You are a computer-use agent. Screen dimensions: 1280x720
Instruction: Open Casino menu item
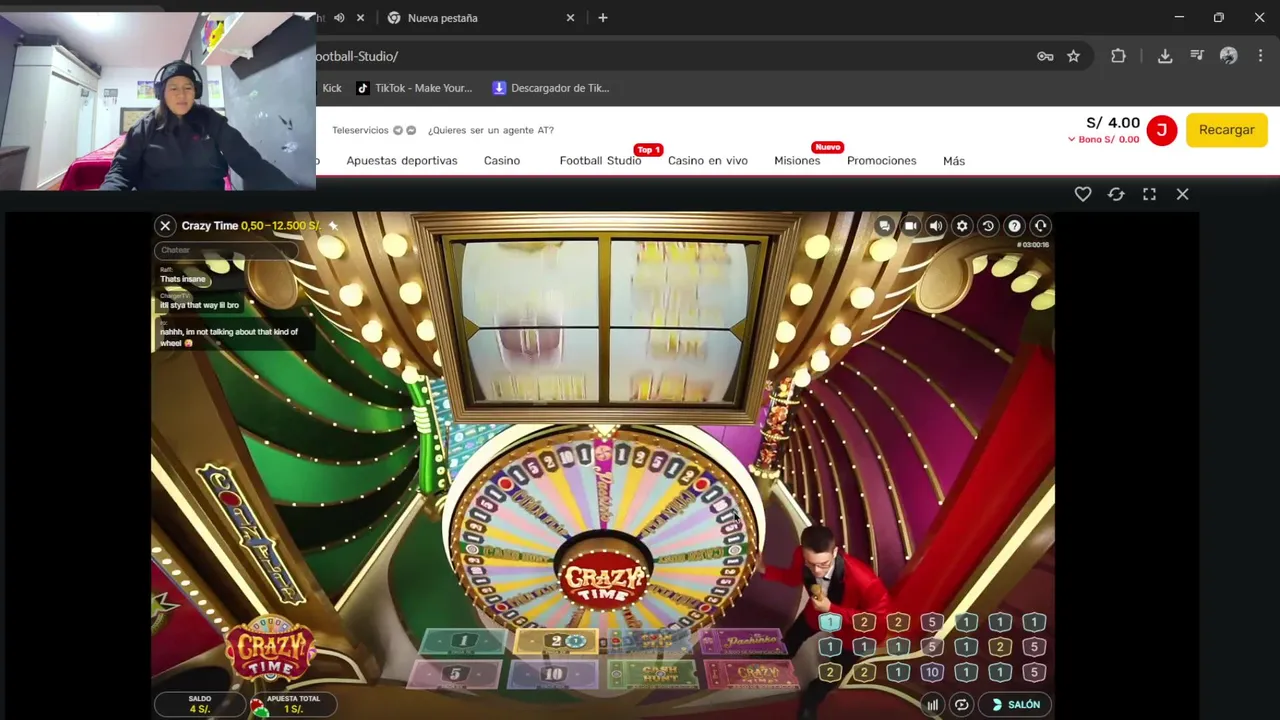point(502,161)
